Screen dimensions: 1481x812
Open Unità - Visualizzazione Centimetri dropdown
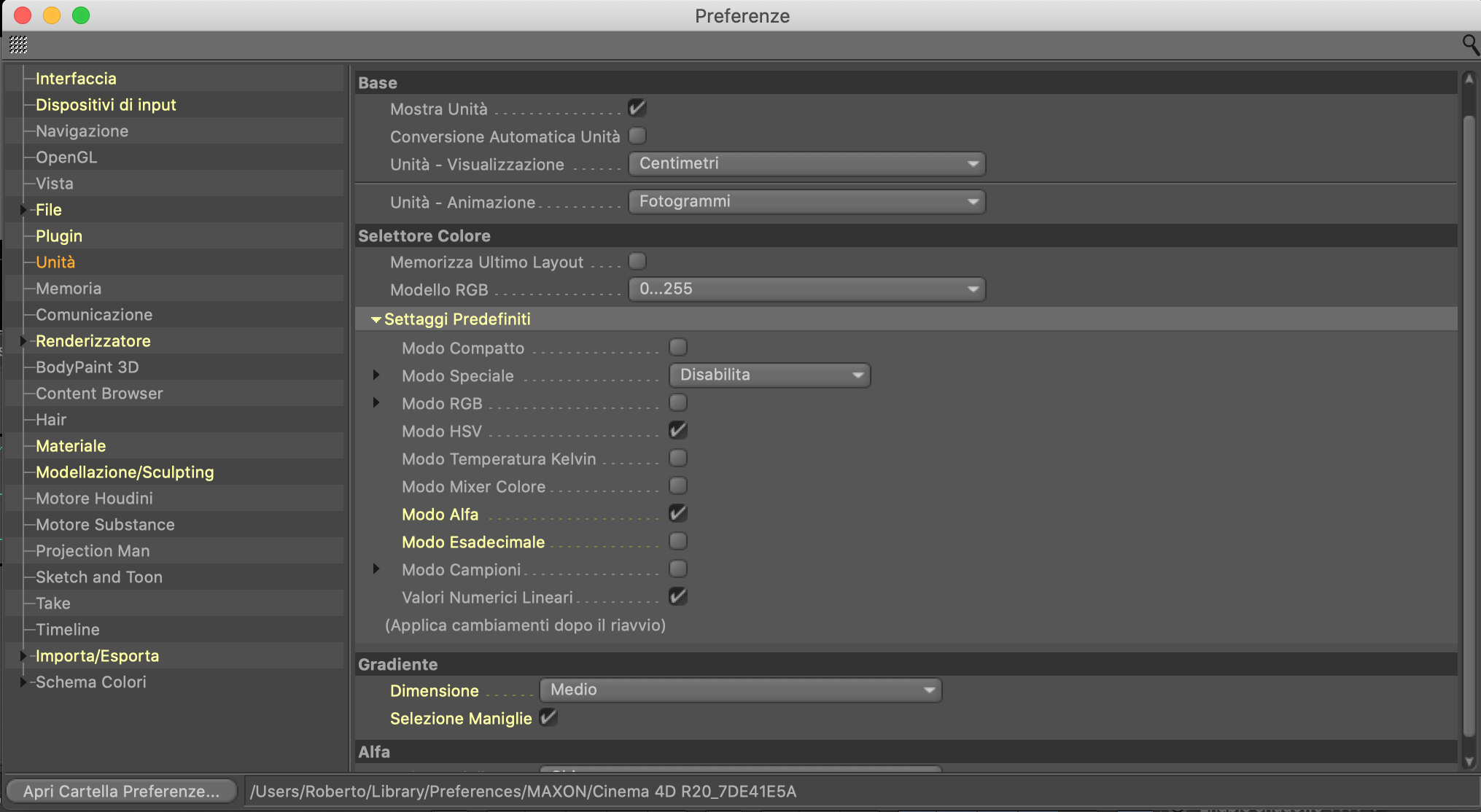(806, 164)
